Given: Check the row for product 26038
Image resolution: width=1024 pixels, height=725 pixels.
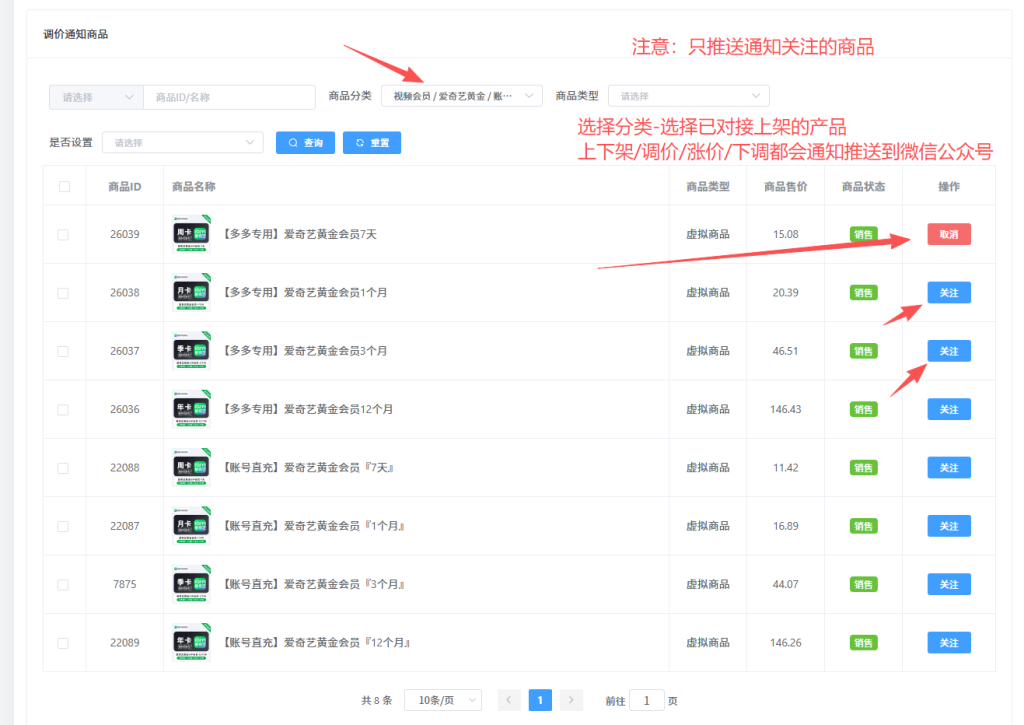Looking at the screenshot, I should [63, 293].
